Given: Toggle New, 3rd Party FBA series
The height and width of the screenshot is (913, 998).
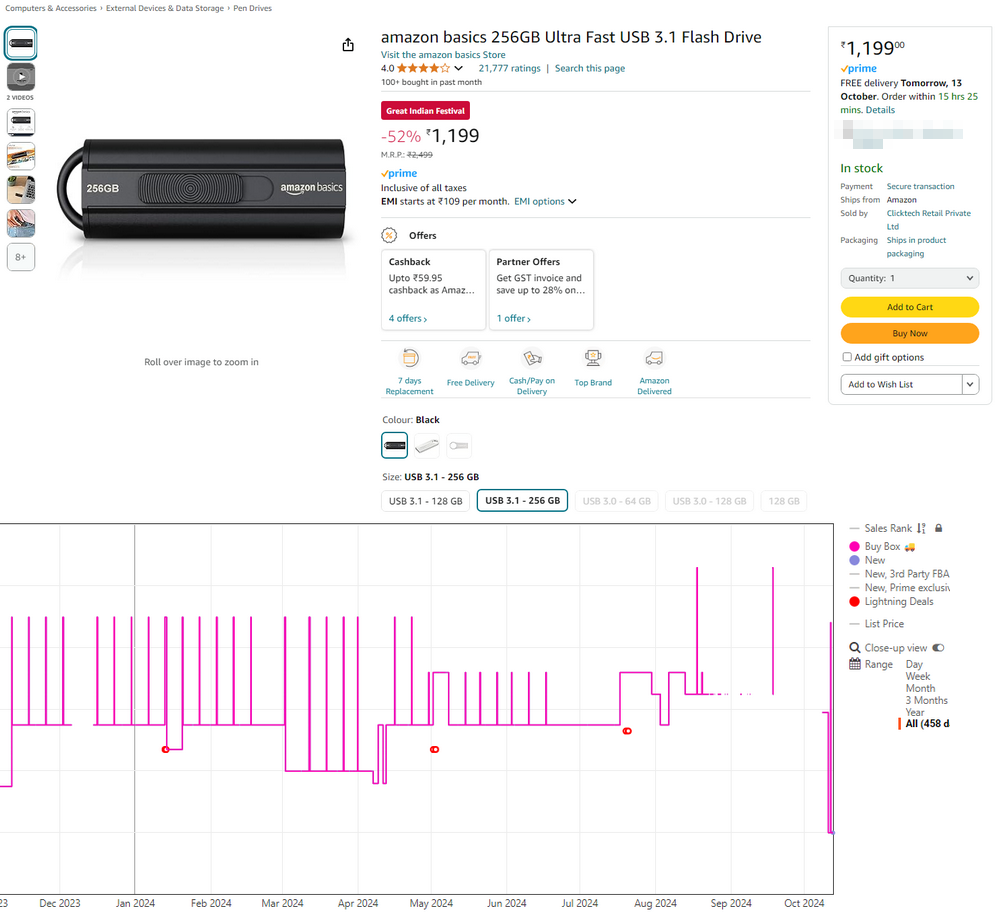Looking at the screenshot, I should tap(899, 574).
